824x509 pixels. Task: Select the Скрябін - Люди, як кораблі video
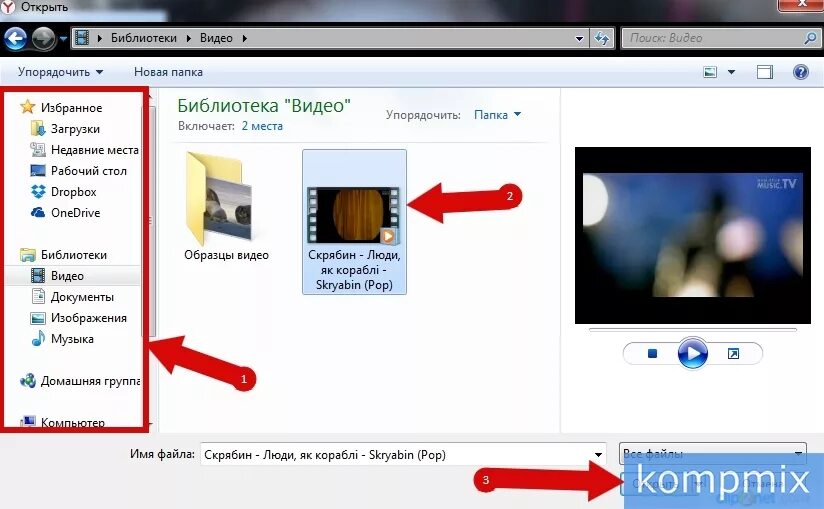point(354,222)
